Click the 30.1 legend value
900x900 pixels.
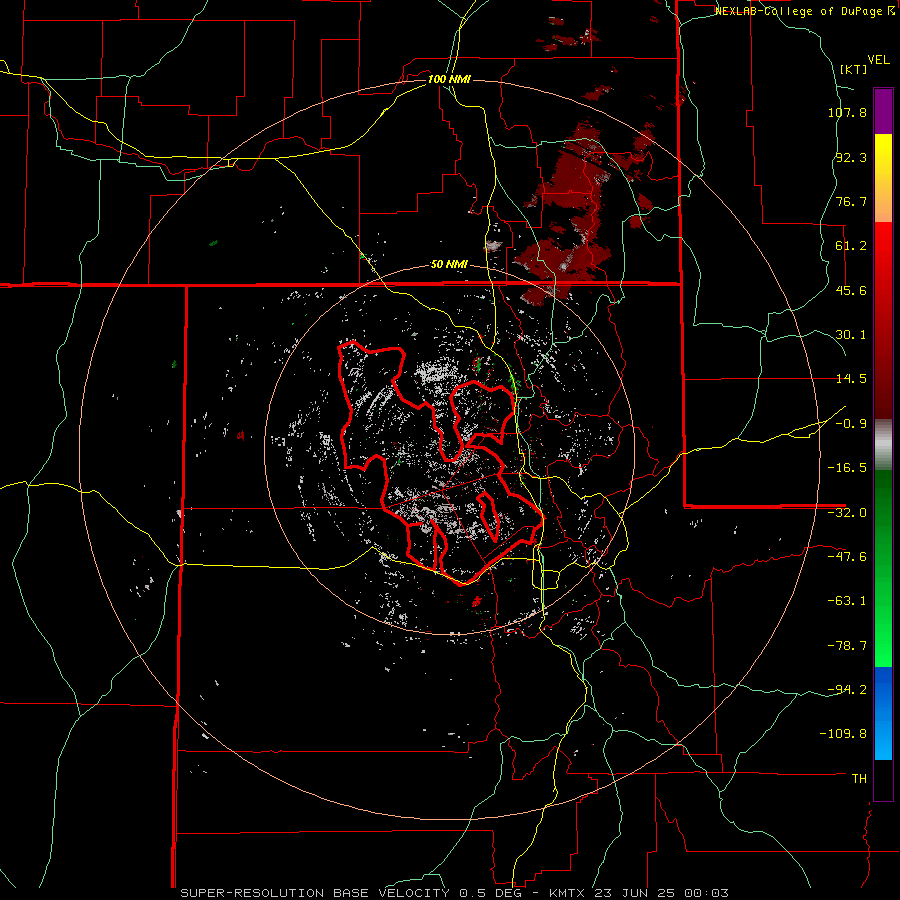point(851,335)
